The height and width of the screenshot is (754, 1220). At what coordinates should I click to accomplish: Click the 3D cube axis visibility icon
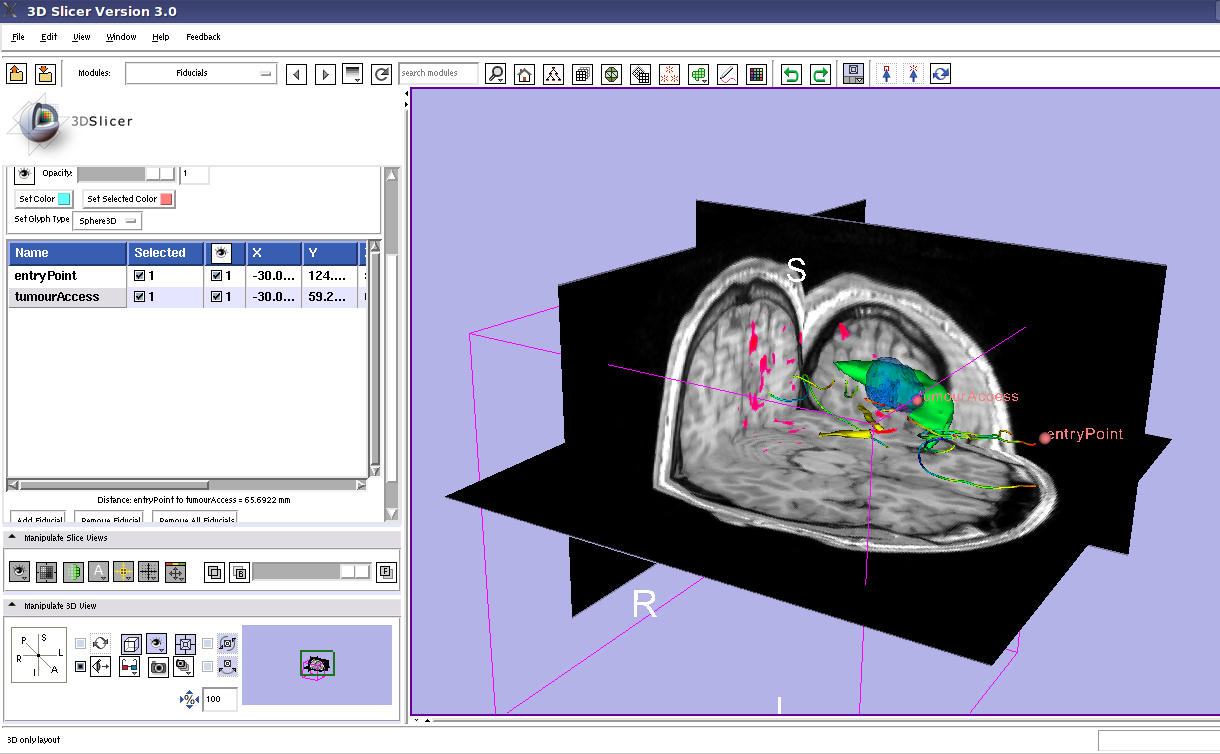130,644
